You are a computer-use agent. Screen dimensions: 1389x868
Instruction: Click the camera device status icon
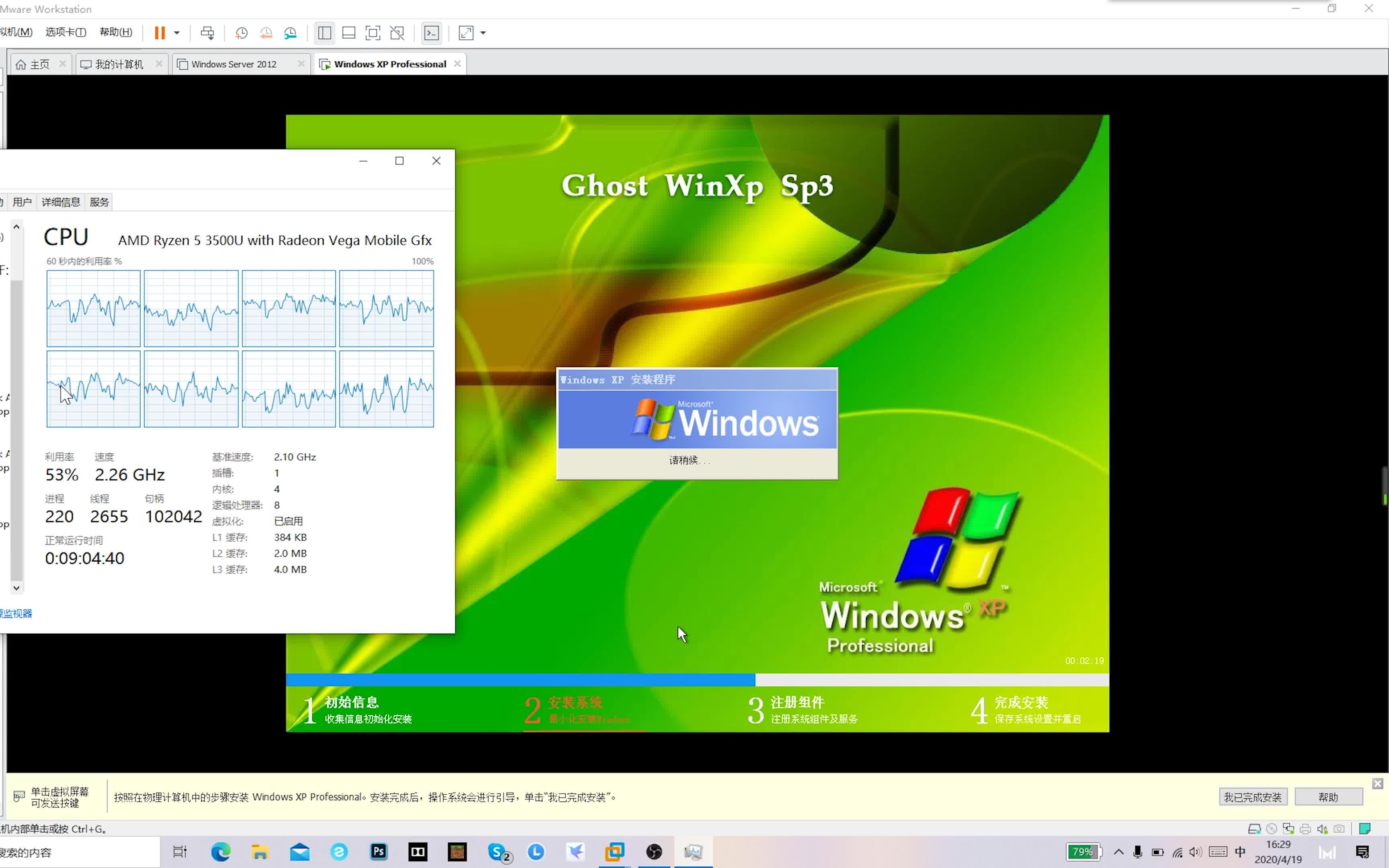[1339, 829]
